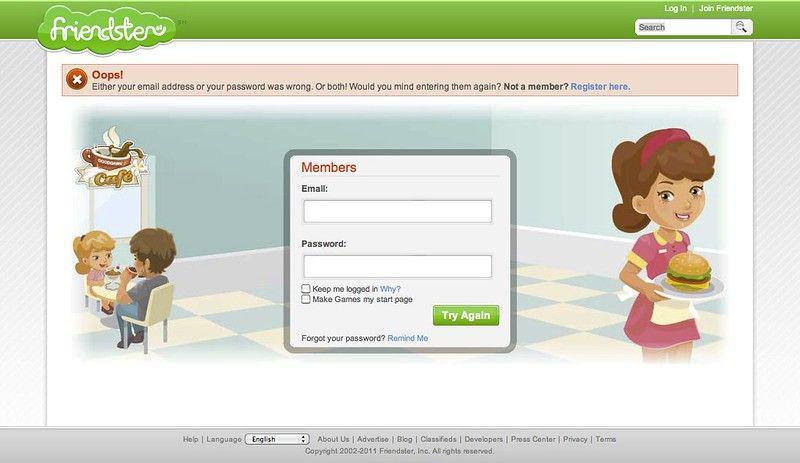Open the Why? link

coord(390,289)
